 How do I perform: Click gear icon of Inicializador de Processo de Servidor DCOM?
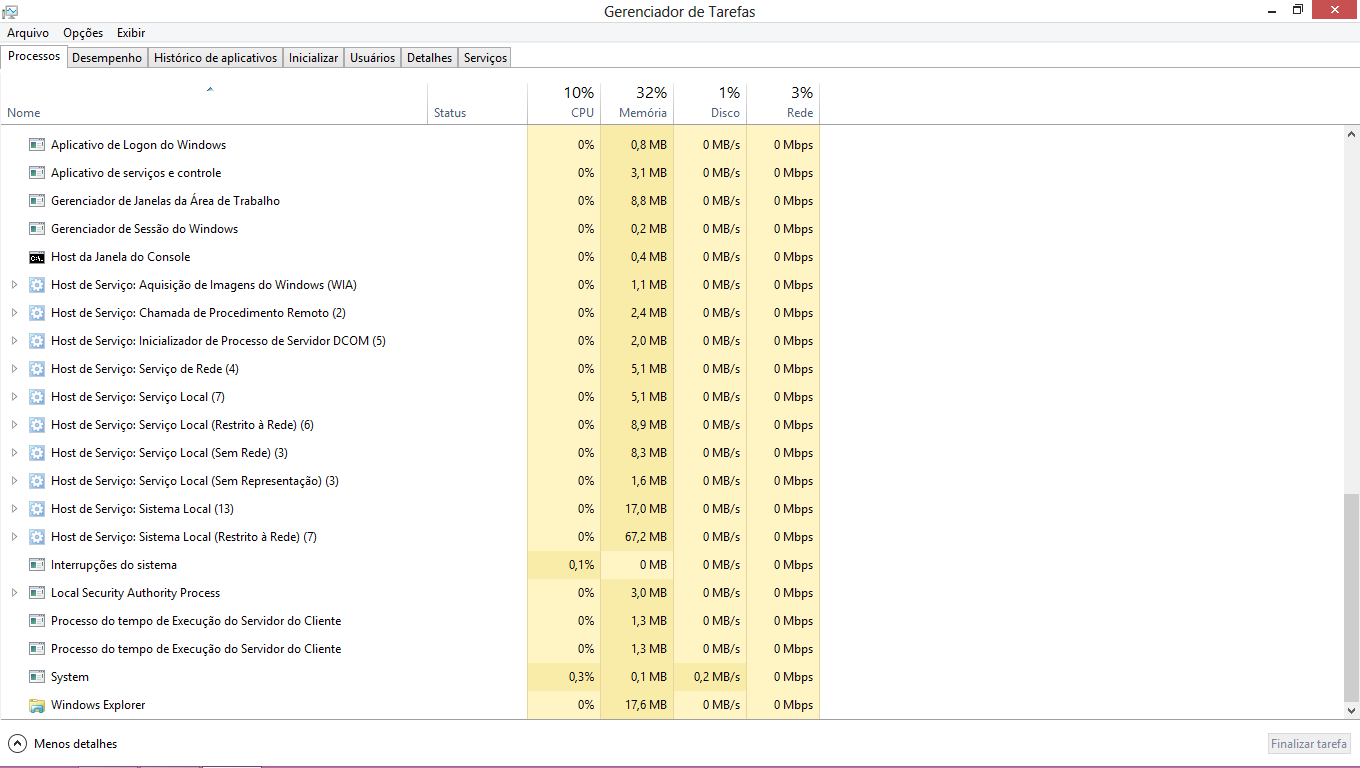(37, 341)
